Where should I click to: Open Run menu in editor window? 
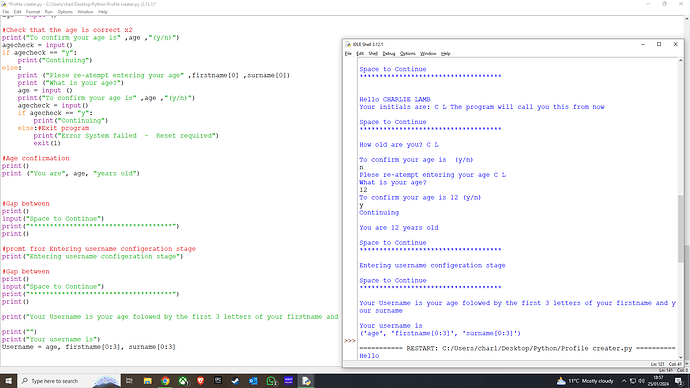[48, 12]
